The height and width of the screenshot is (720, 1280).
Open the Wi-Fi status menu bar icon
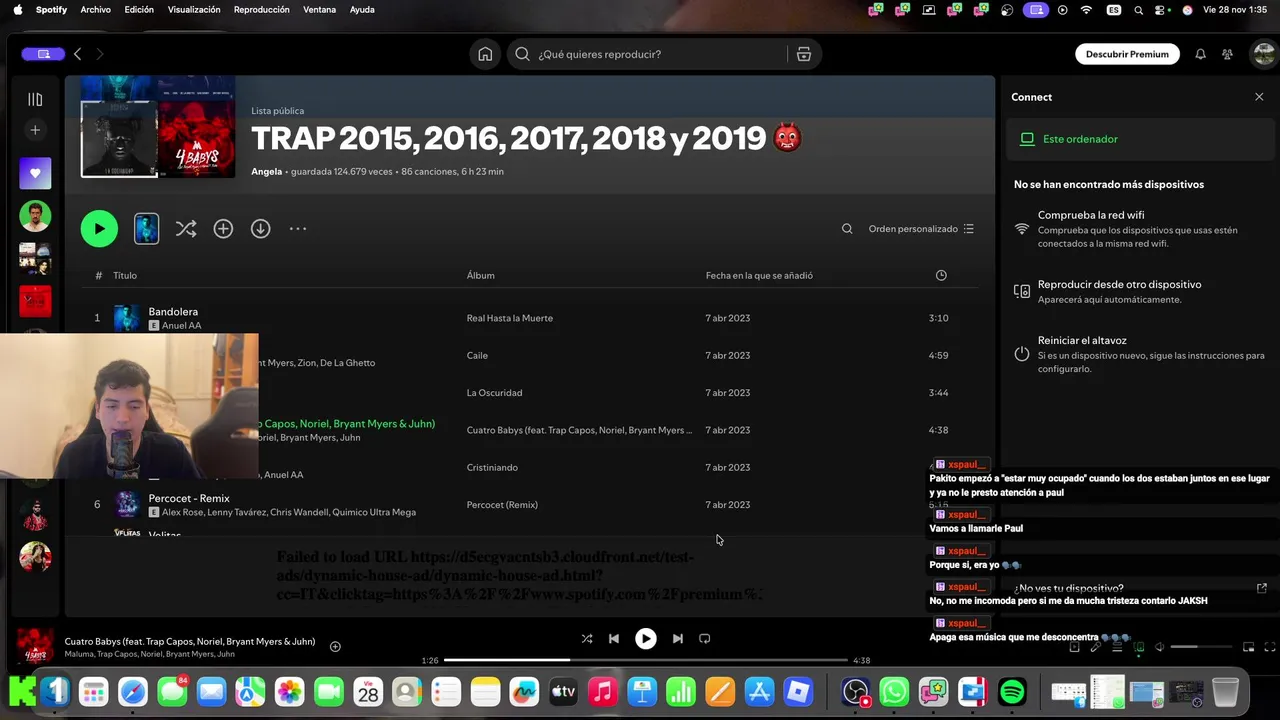coord(1087,10)
